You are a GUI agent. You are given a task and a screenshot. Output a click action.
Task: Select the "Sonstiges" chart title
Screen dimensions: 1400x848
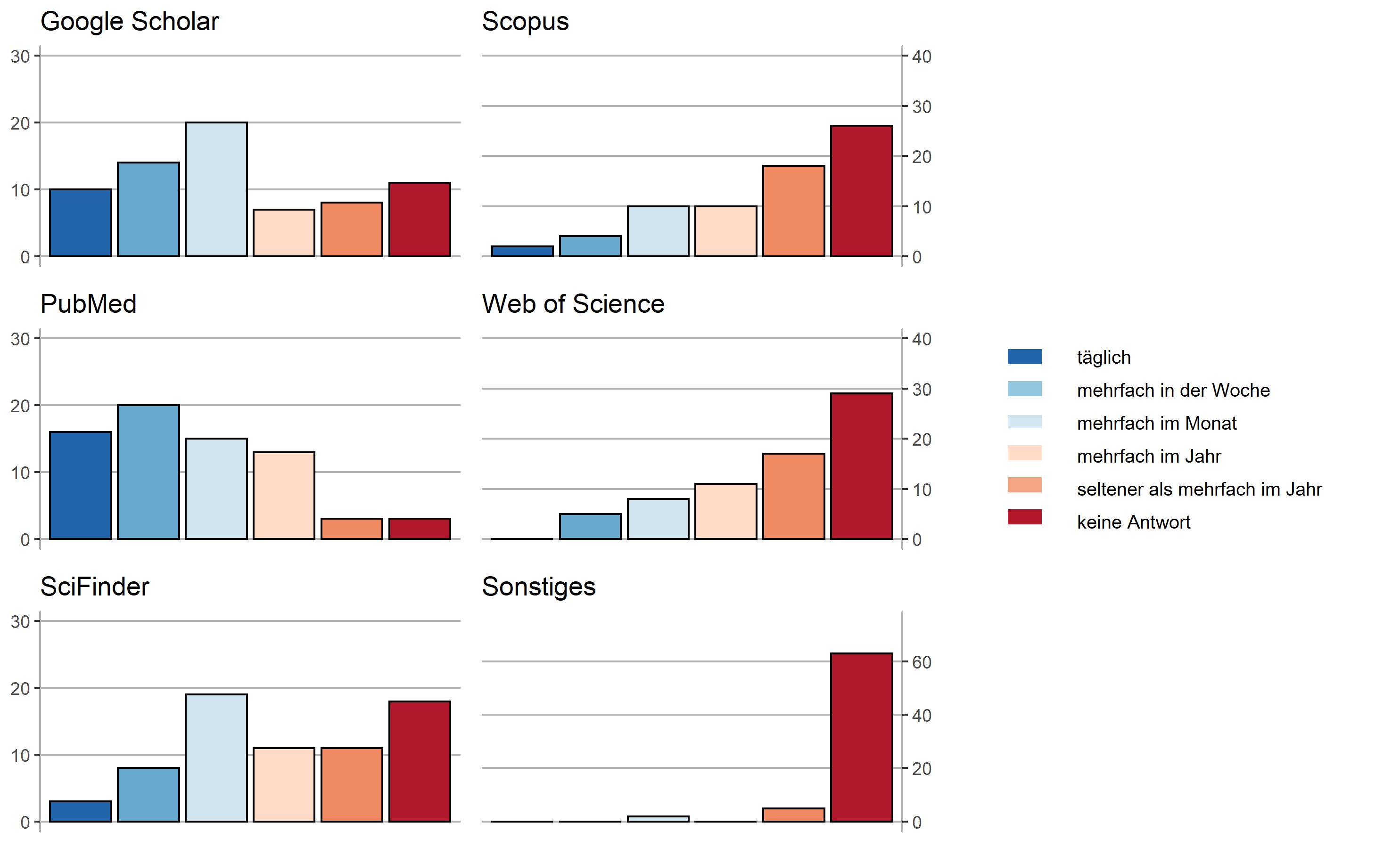[539, 587]
